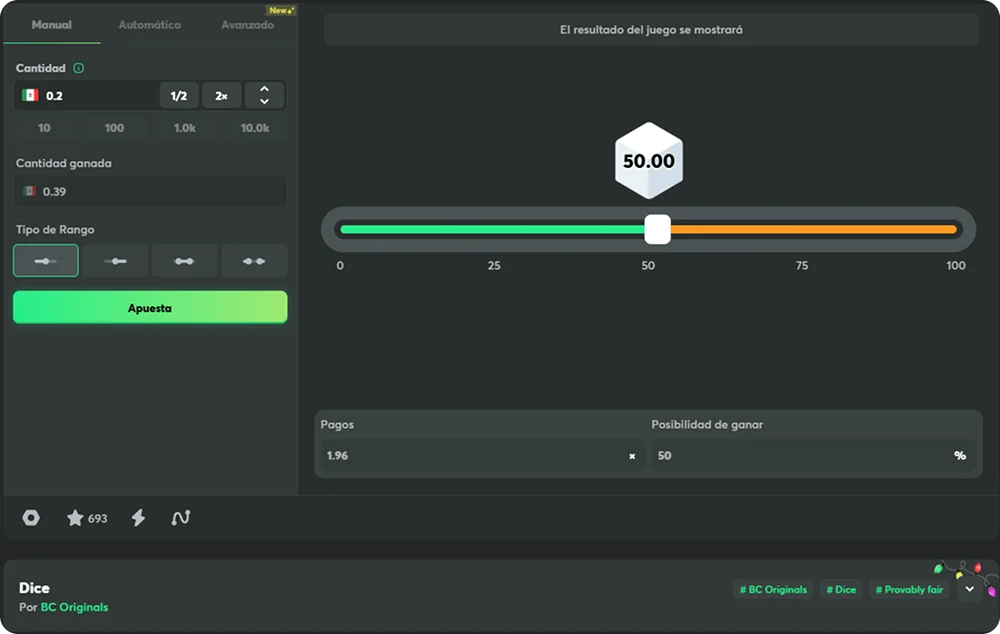The height and width of the screenshot is (634, 1000).
Task: Open the curve live stats icon
Action: [x=180, y=518]
